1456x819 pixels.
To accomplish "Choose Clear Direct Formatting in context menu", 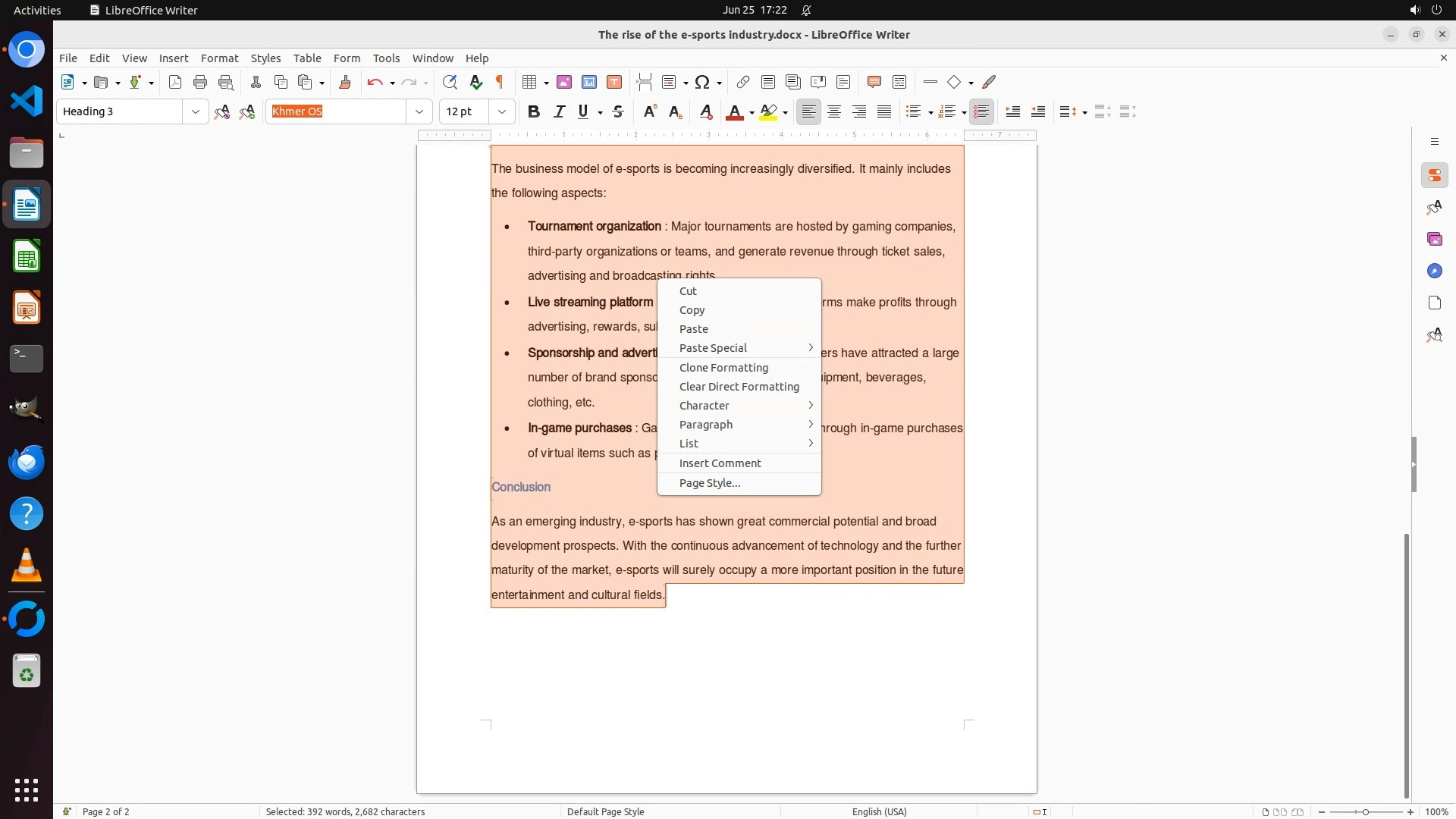I will [739, 387].
